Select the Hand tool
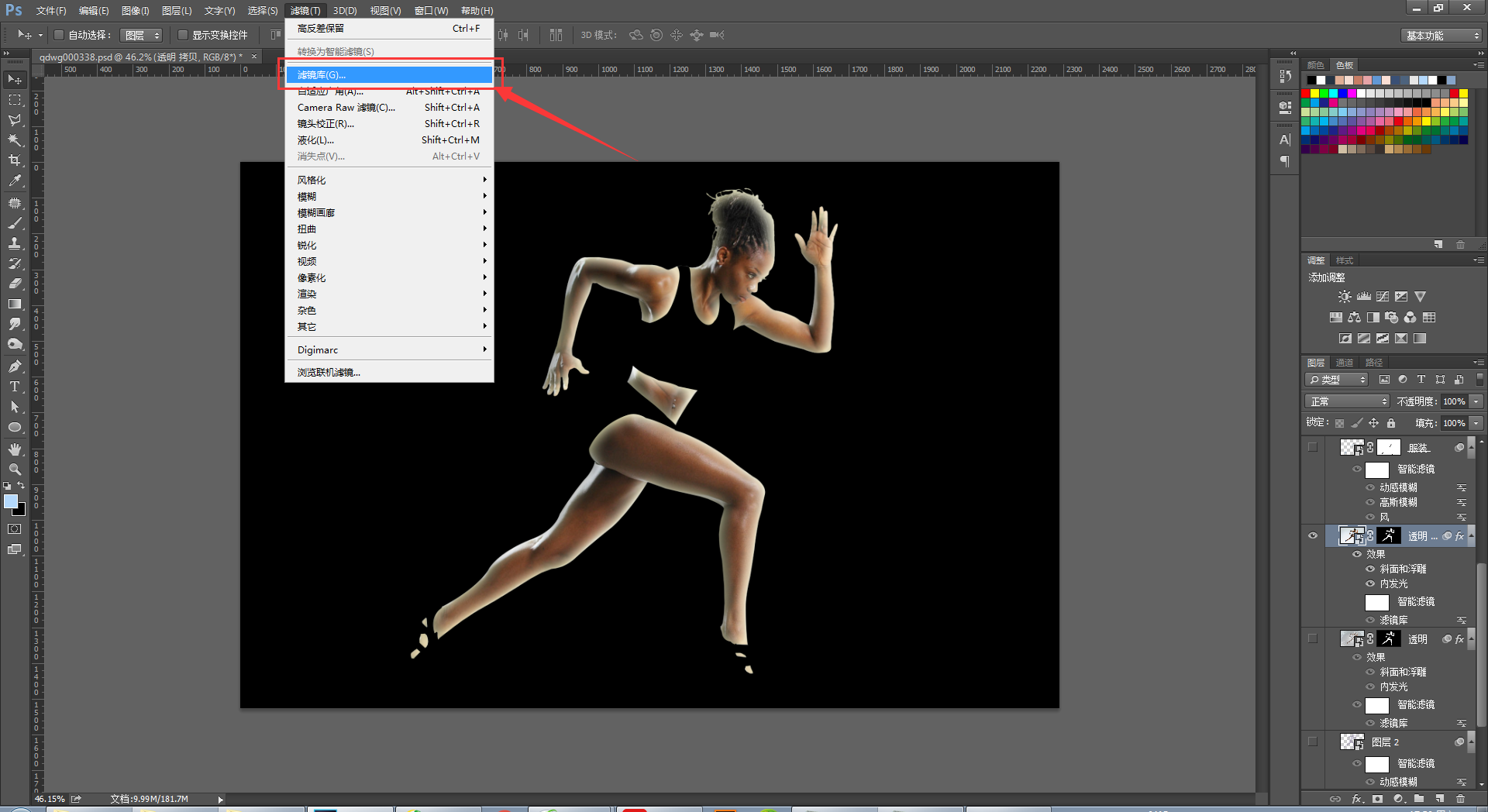Image resolution: width=1488 pixels, height=812 pixels. (15, 449)
